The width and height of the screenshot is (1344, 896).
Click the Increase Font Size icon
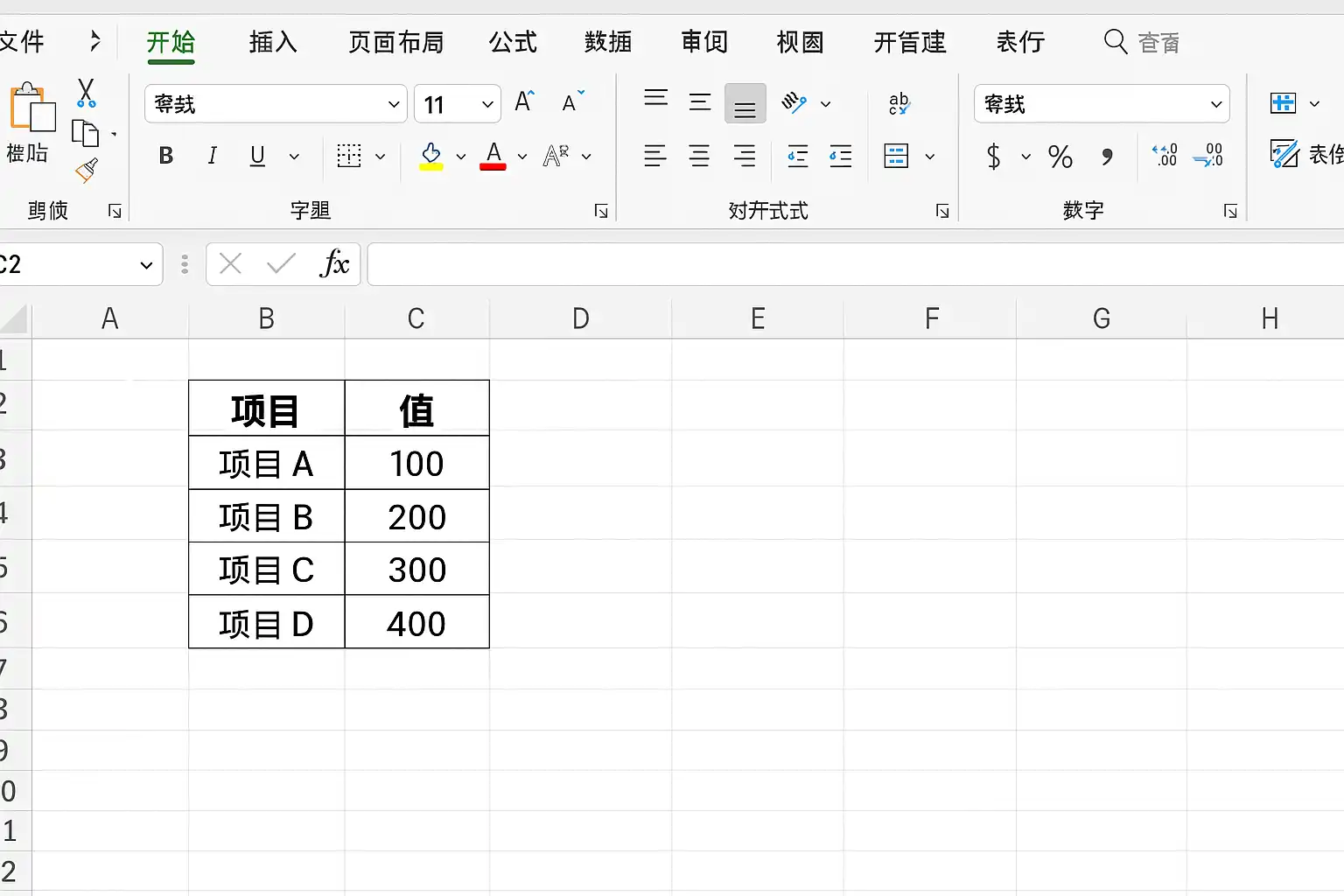[x=524, y=102]
